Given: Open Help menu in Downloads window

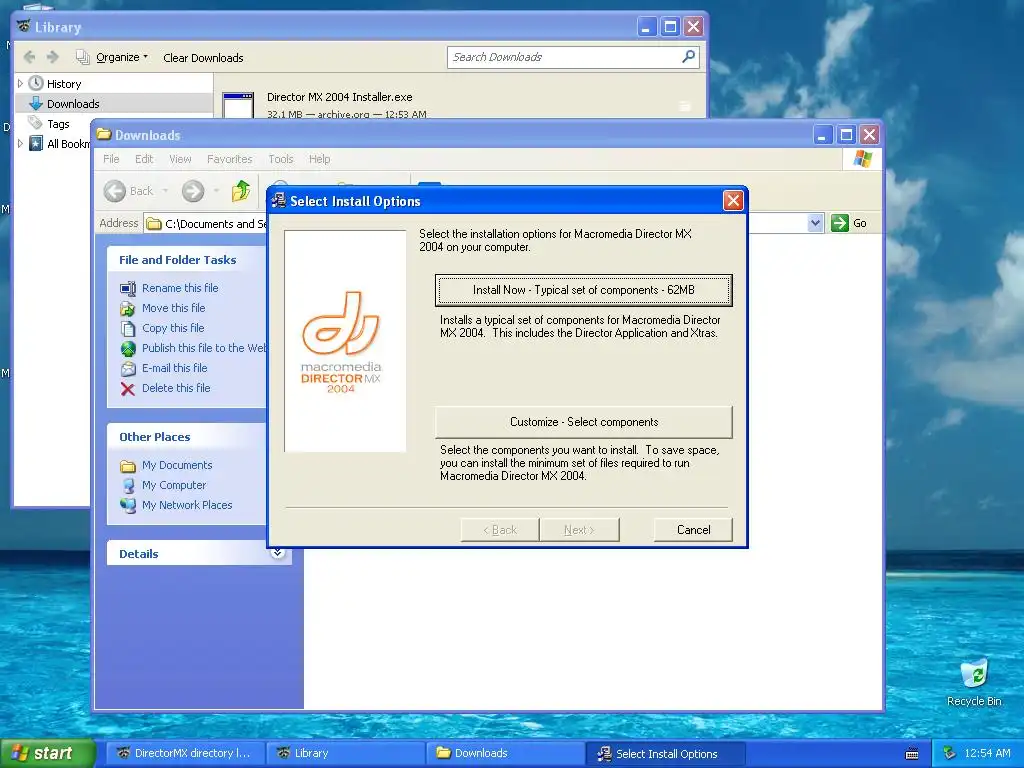Looking at the screenshot, I should pyautogui.click(x=319, y=159).
